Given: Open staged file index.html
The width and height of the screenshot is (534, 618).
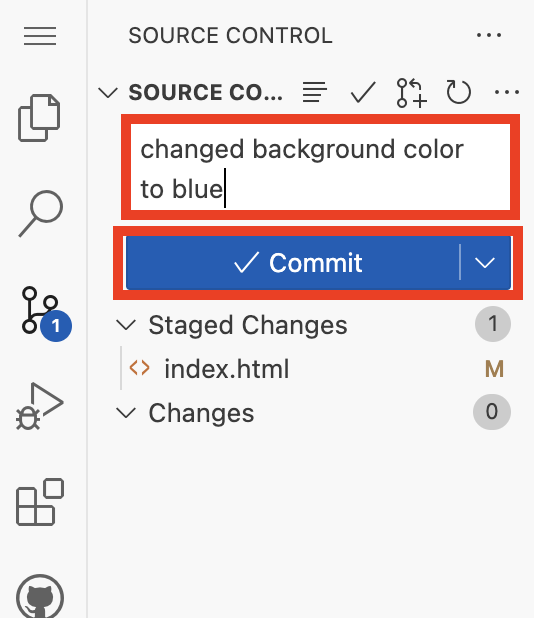Looking at the screenshot, I should point(227,369).
